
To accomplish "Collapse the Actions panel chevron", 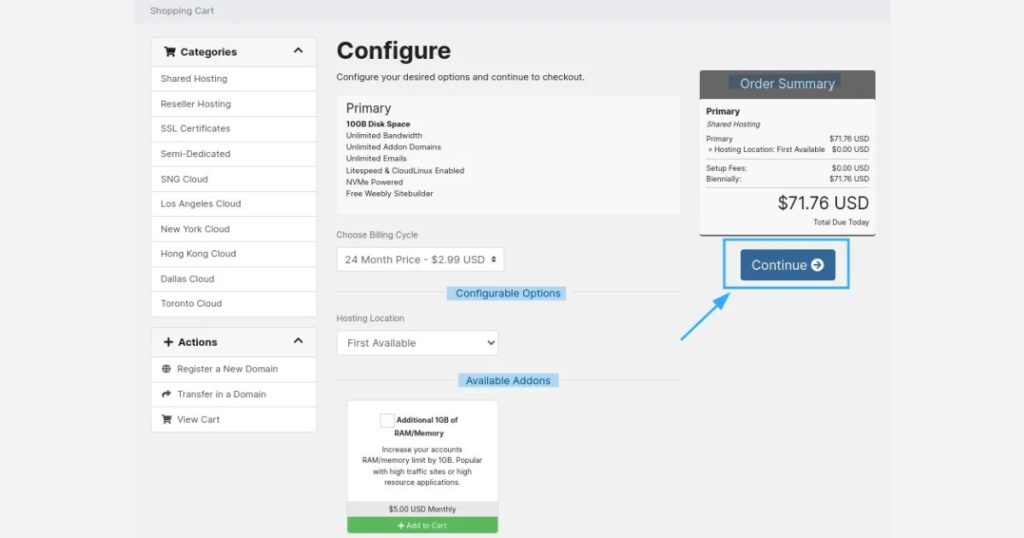I will tap(298, 341).
